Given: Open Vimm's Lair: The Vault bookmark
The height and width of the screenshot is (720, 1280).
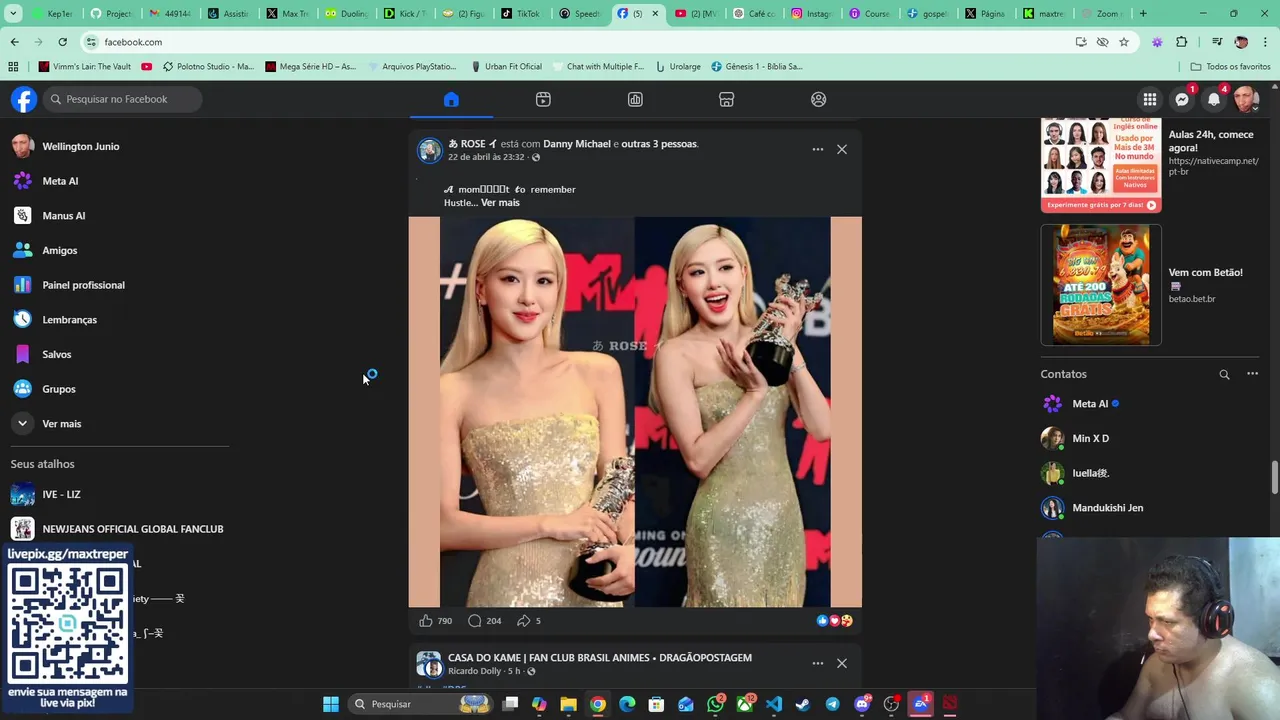Looking at the screenshot, I should click(85, 66).
